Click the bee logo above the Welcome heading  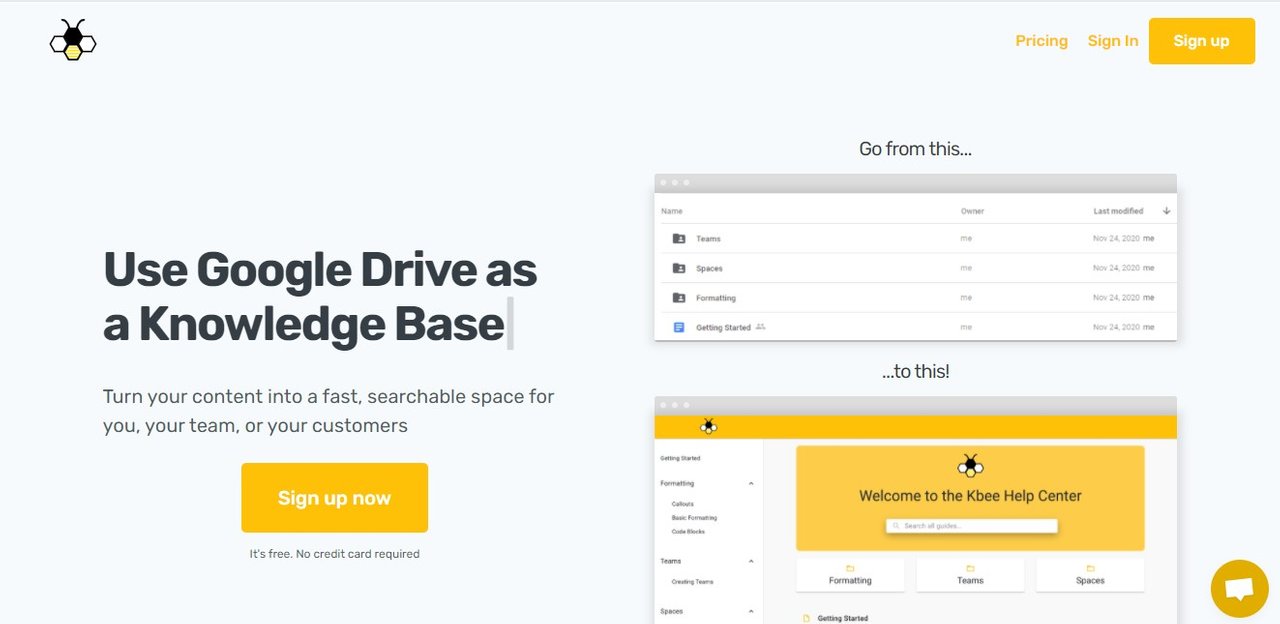point(970,465)
